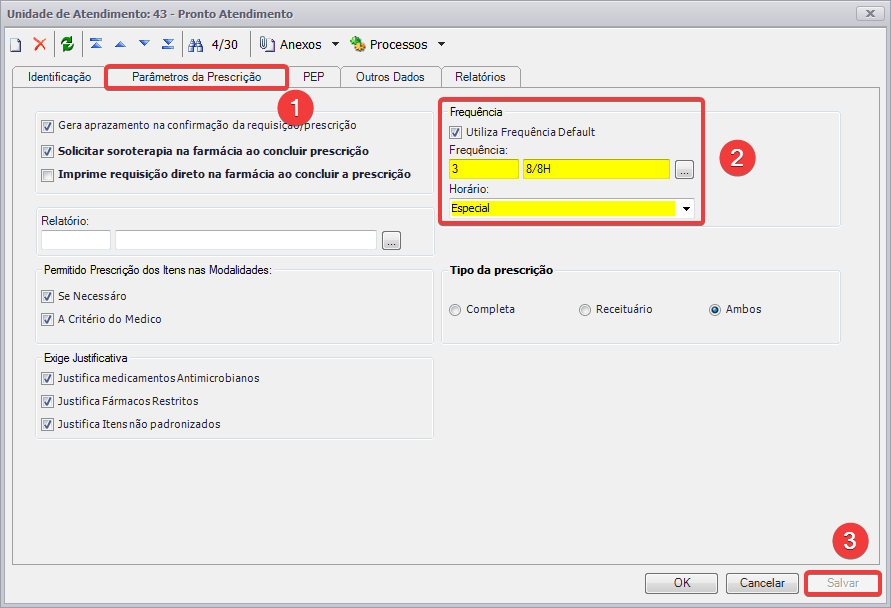Image resolution: width=891 pixels, height=608 pixels.
Task: Go to previous record up arrow
Action: point(120,44)
